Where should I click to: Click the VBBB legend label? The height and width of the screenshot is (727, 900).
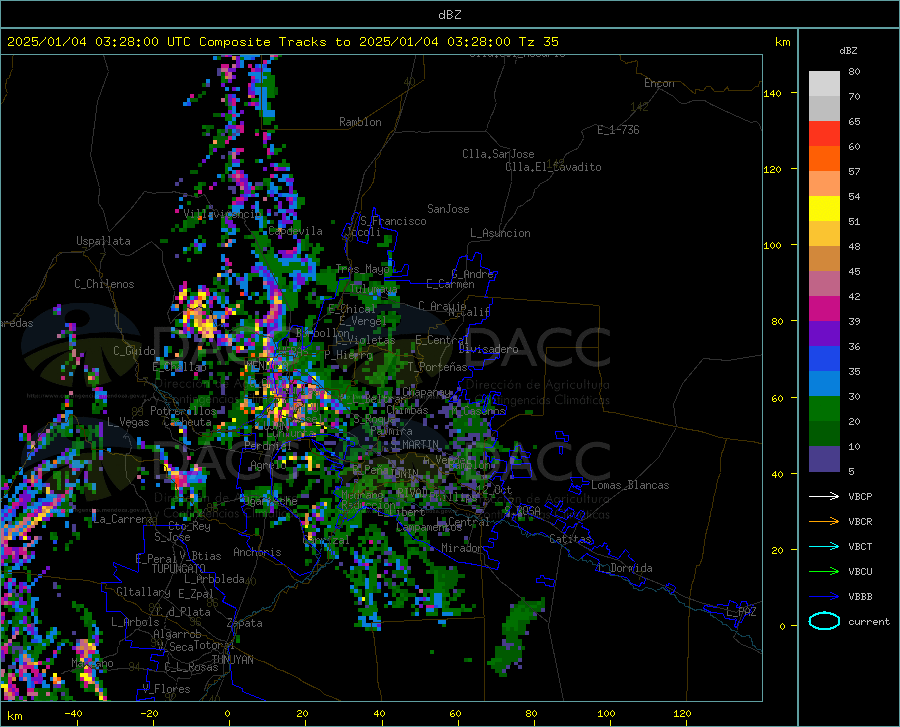(860, 597)
